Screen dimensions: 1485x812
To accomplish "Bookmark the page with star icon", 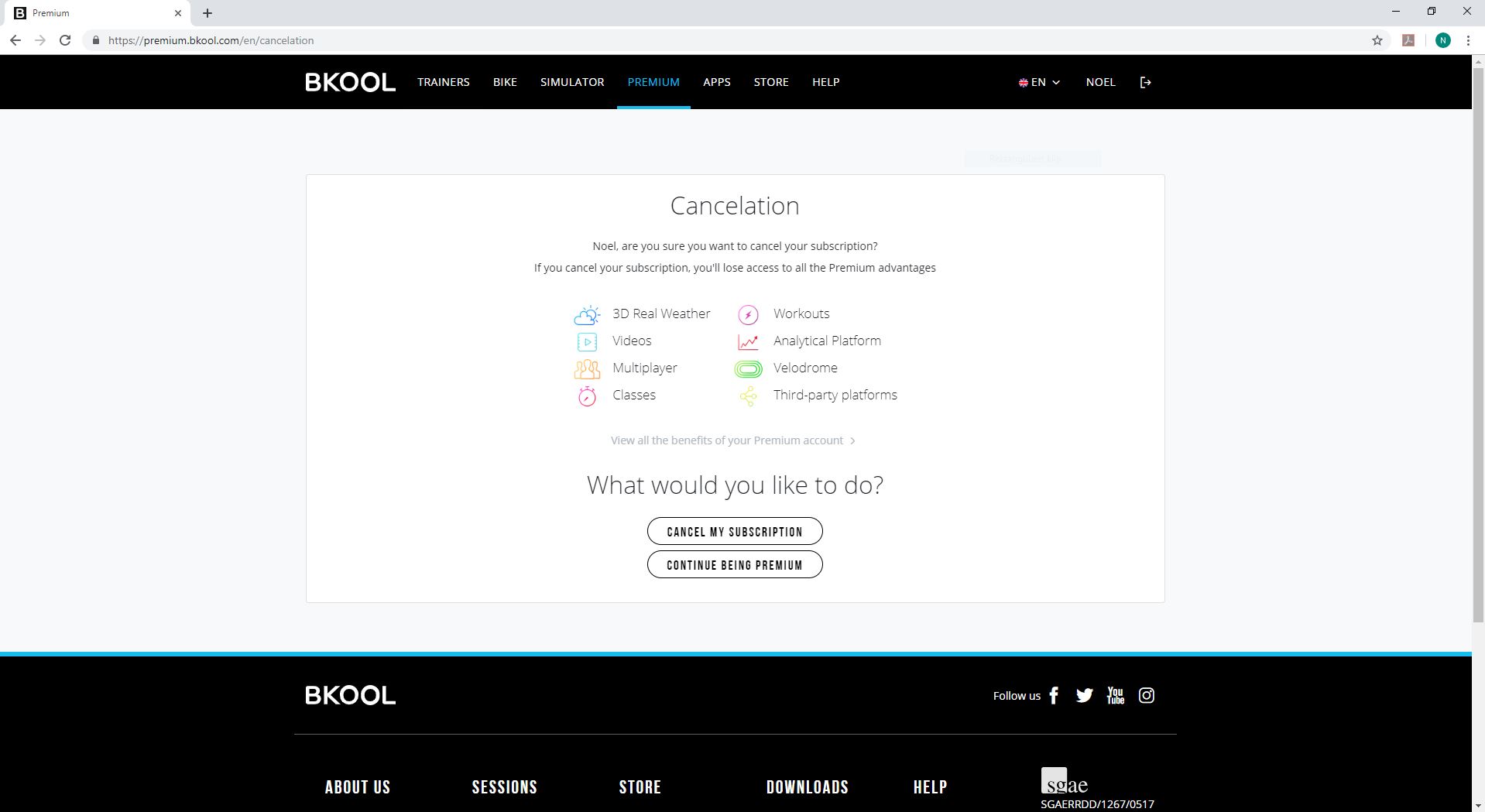I will [x=1377, y=40].
